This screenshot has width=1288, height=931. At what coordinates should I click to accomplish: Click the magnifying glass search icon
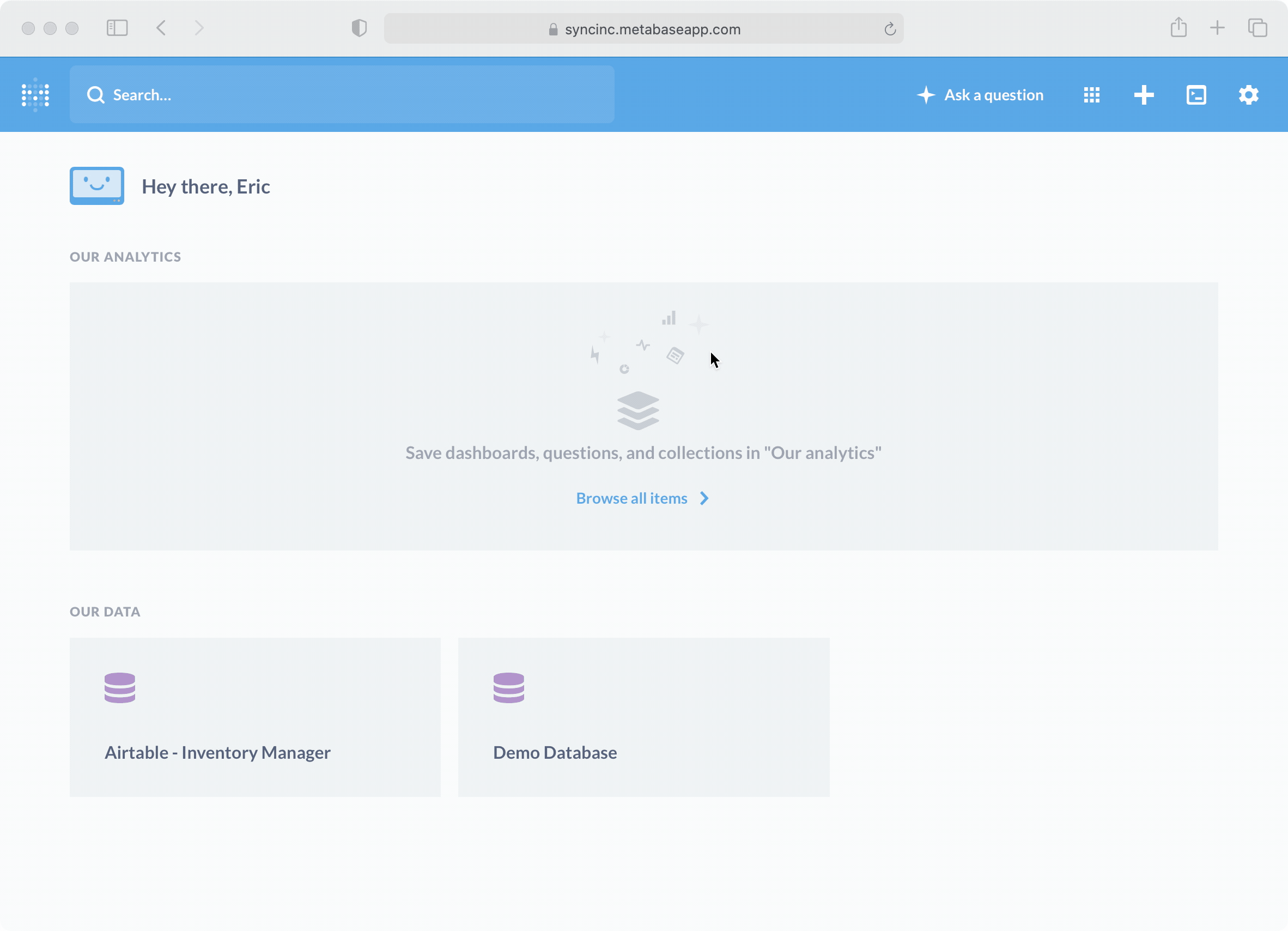tap(95, 95)
